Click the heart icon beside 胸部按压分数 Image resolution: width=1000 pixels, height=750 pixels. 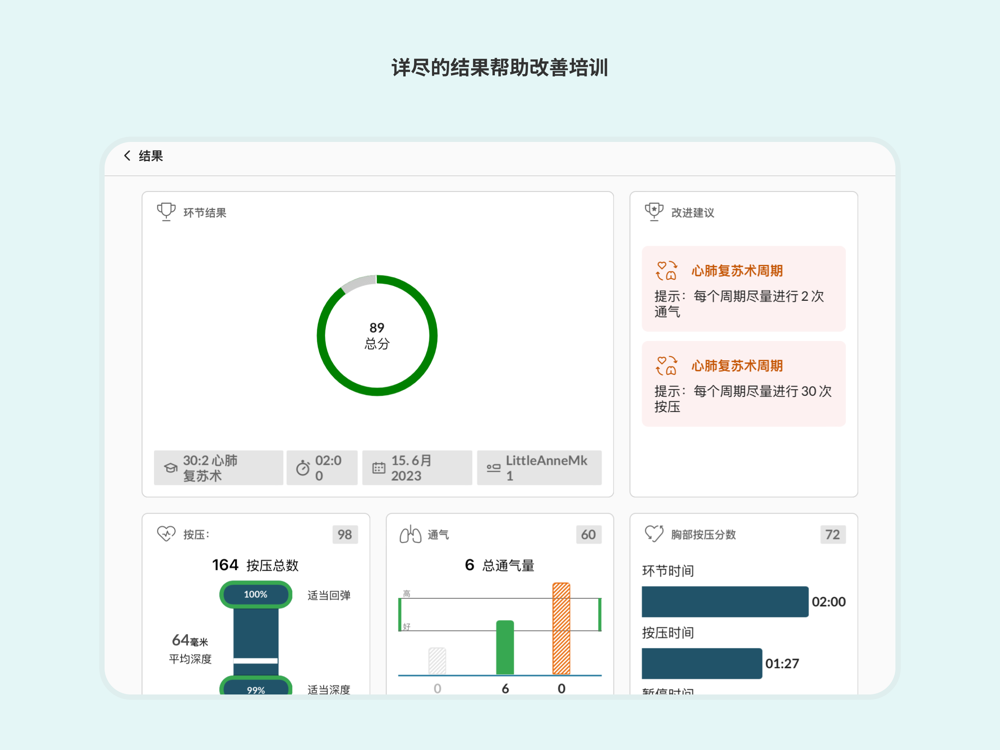click(x=654, y=534)
